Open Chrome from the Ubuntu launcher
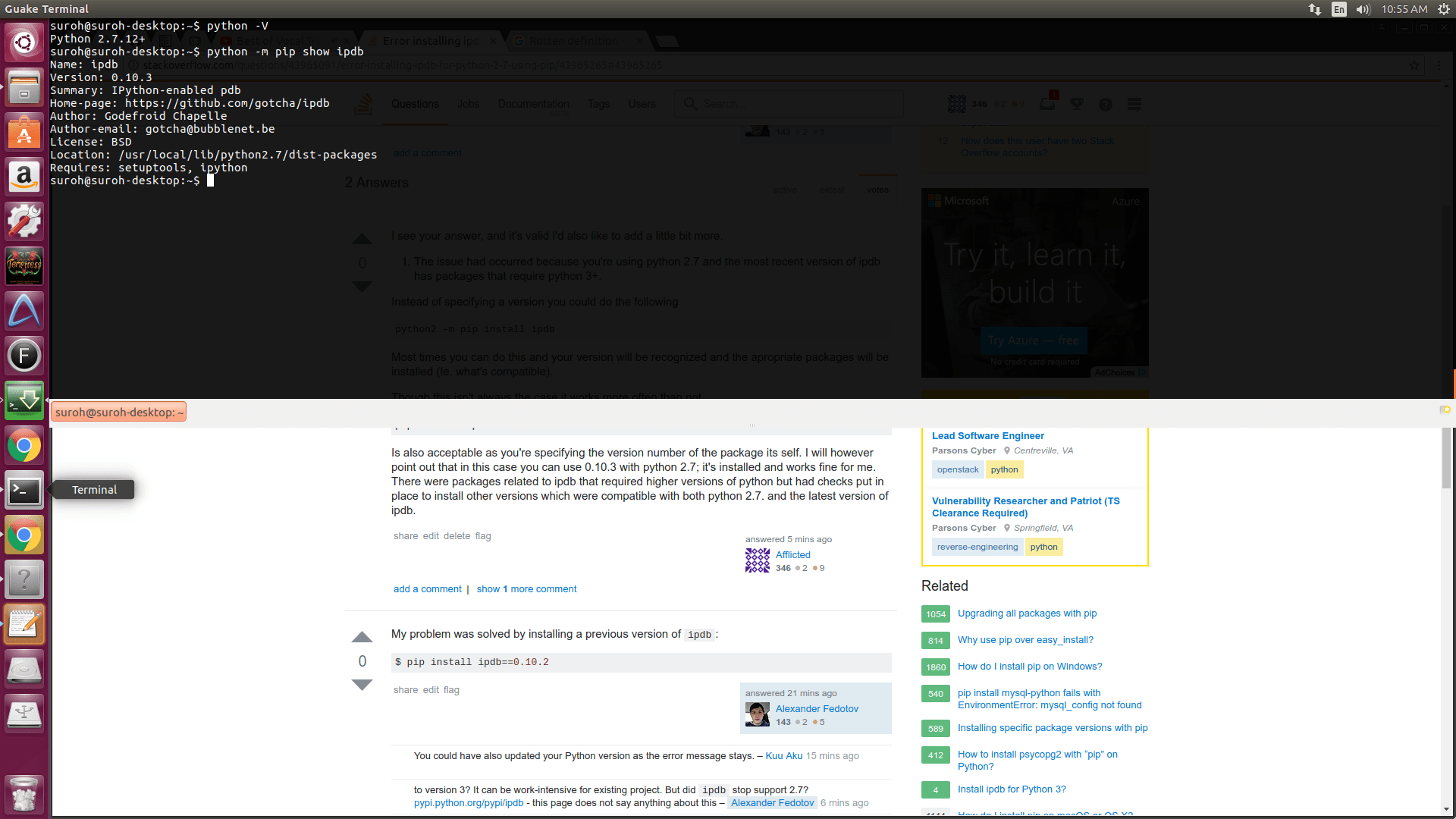1456x819 pixels. pos(24,447)
